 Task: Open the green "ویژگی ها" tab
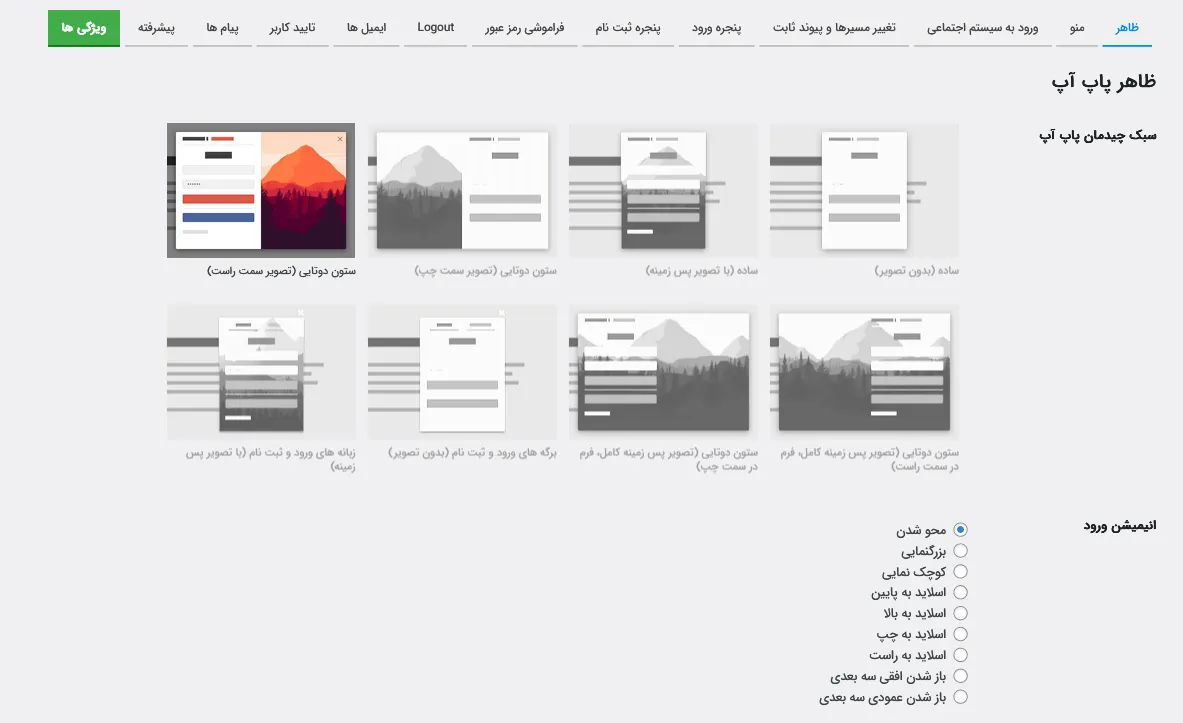click(84, 28)
